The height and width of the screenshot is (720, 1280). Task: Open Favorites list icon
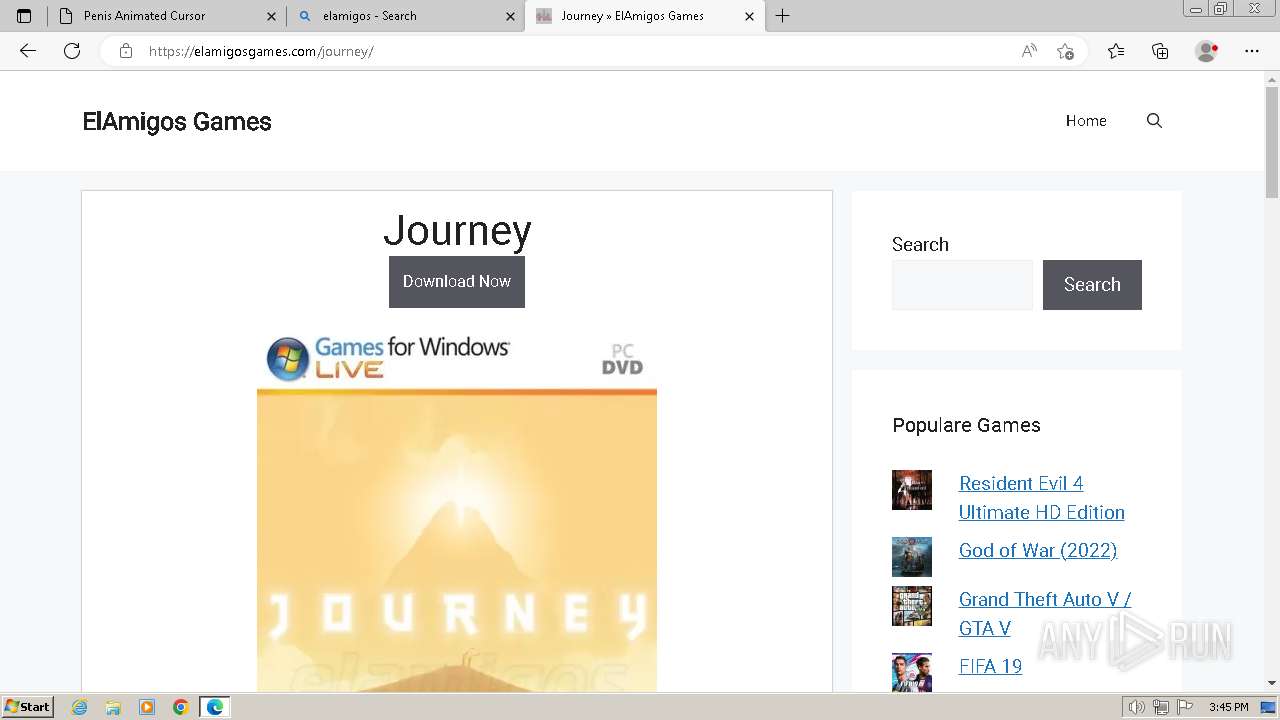(x=1116, y=51)
